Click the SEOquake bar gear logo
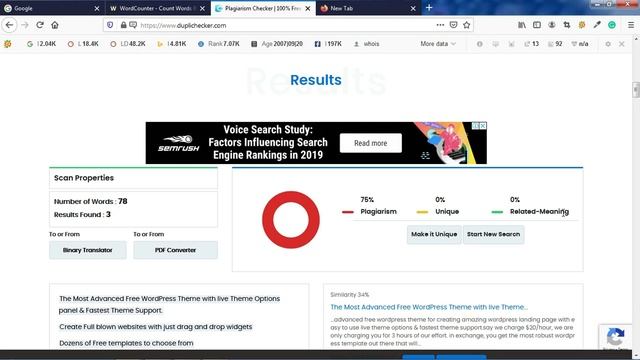The height and width of the screenshot is (360, 640). pos(7,44)
